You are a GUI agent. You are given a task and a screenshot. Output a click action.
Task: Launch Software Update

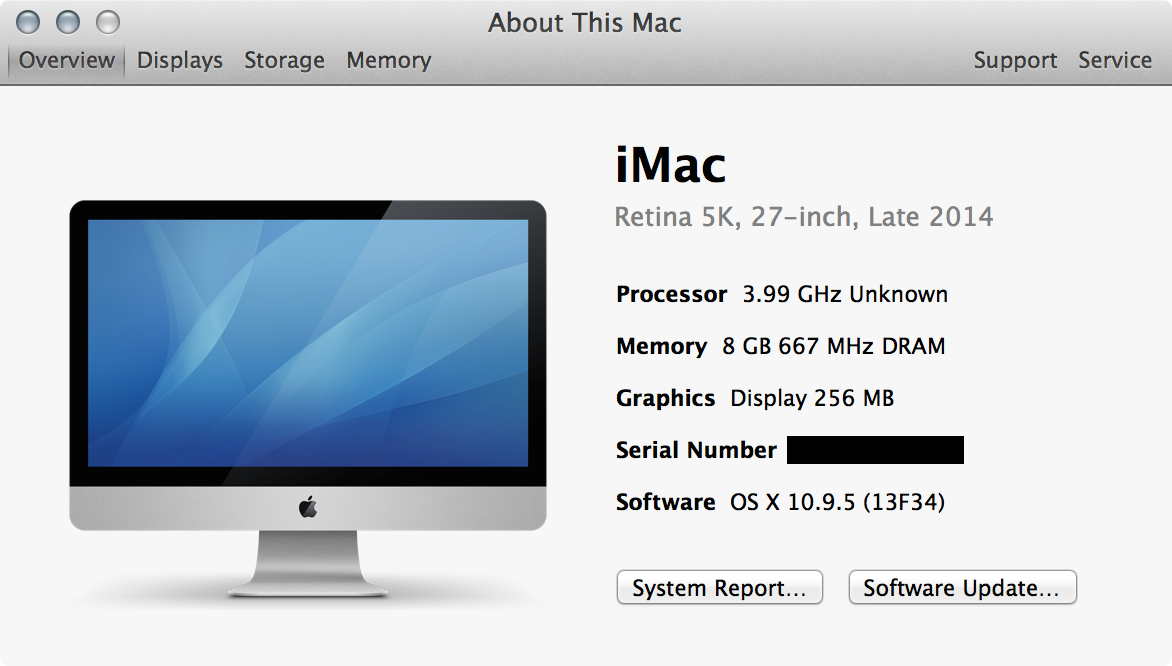click(x=963, y=588)
